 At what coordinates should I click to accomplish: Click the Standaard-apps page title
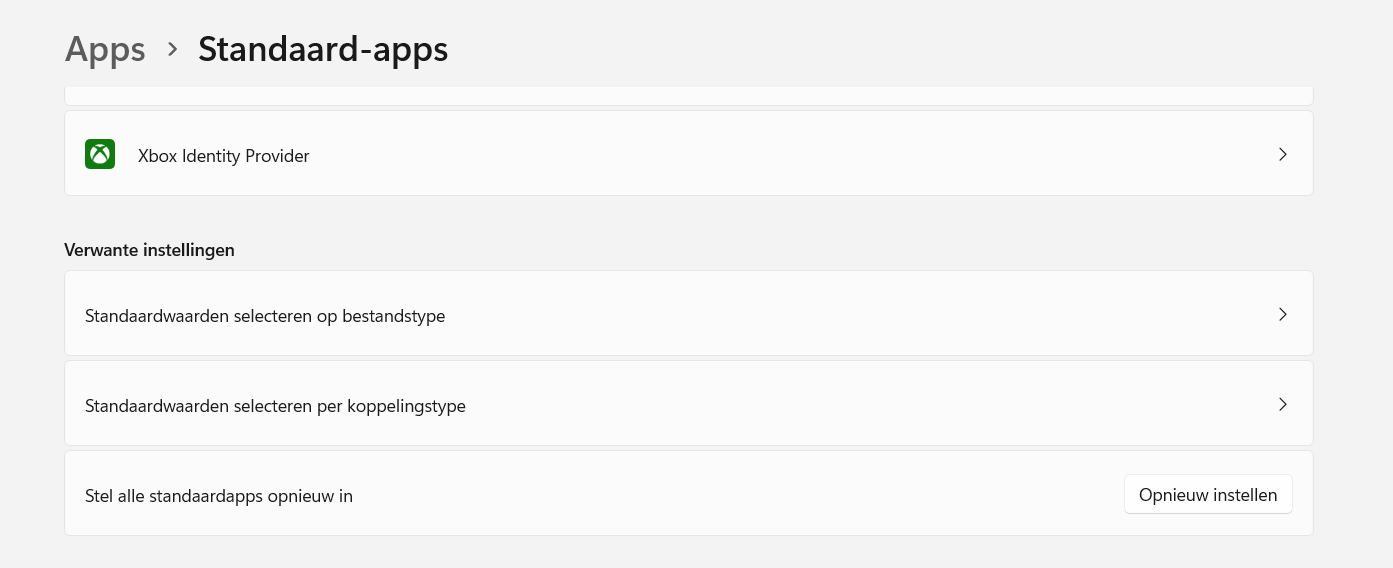(323, 49)
